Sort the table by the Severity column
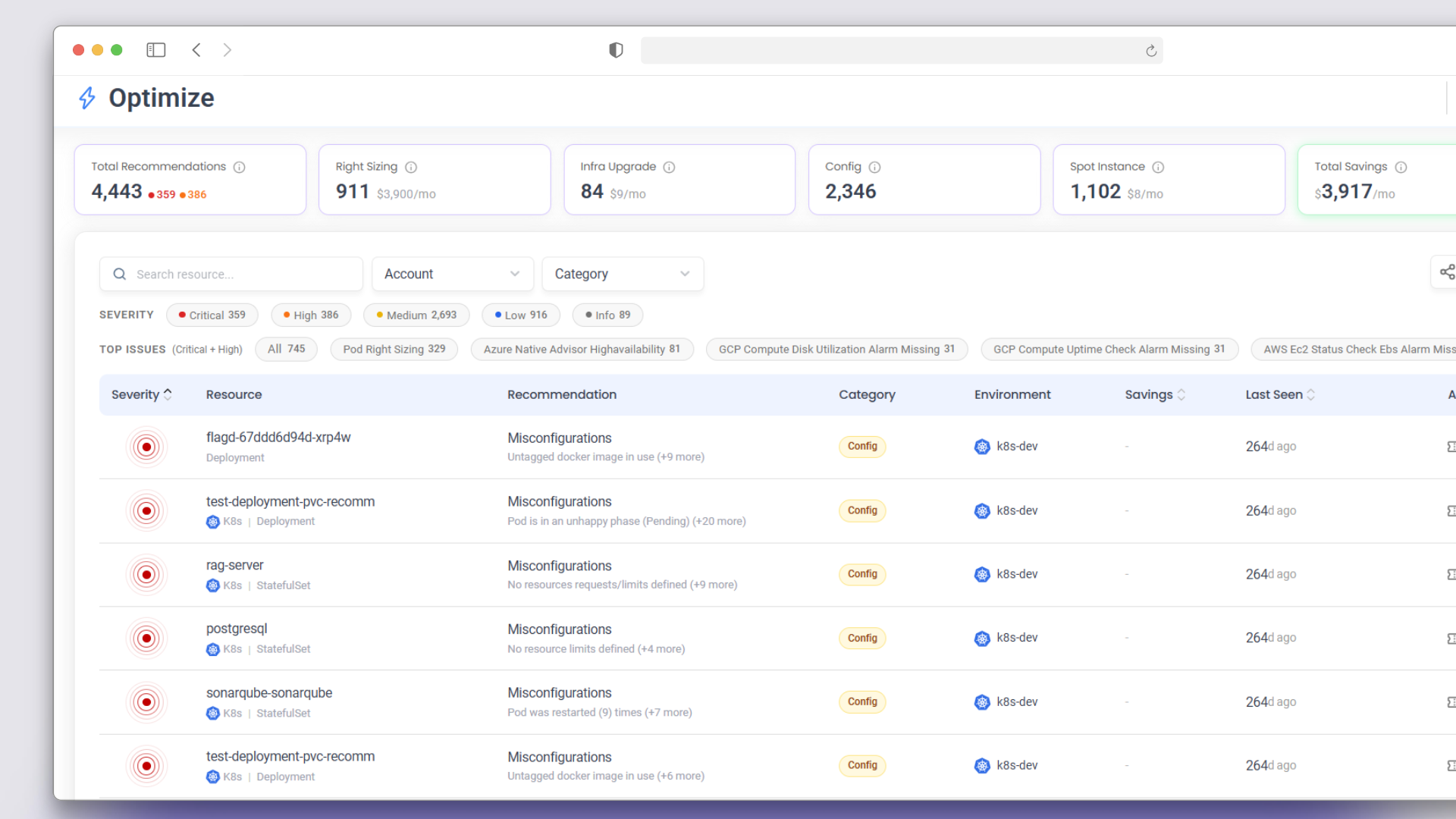Image resolution: width=1456 pixels, height=819 pixels. pos(141,394)
